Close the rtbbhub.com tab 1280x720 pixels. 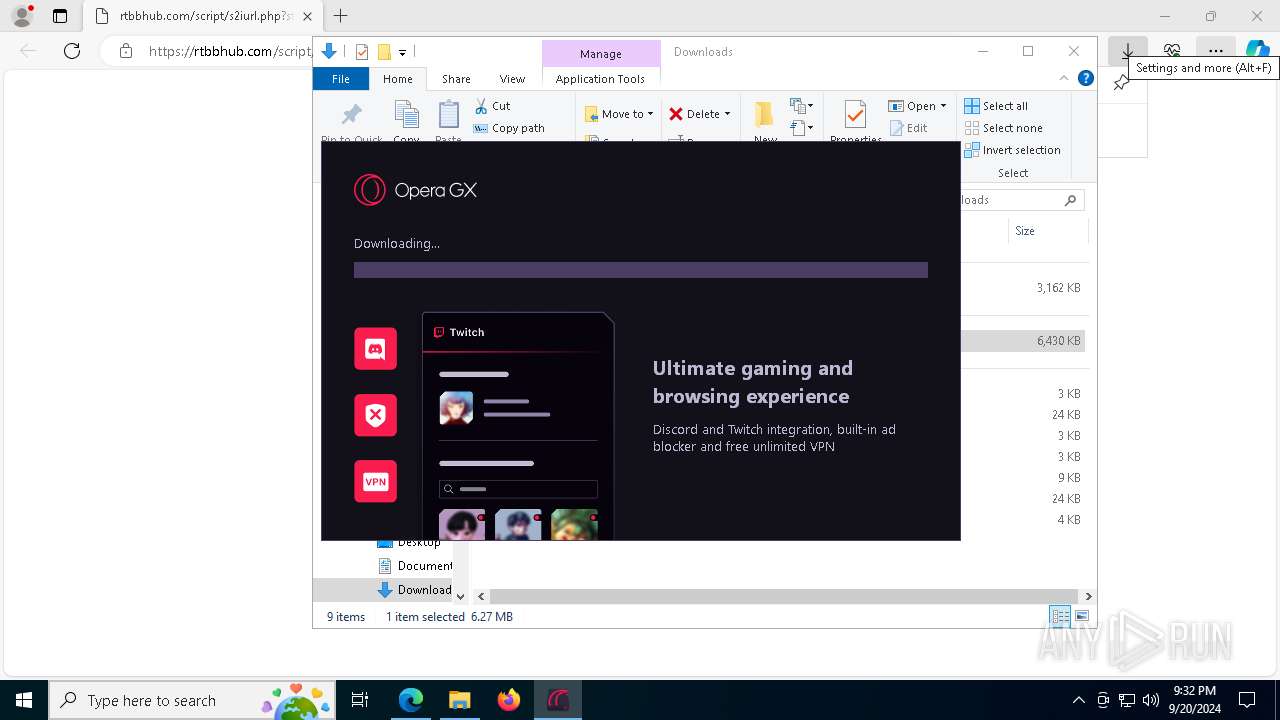[x=307, y=16]
